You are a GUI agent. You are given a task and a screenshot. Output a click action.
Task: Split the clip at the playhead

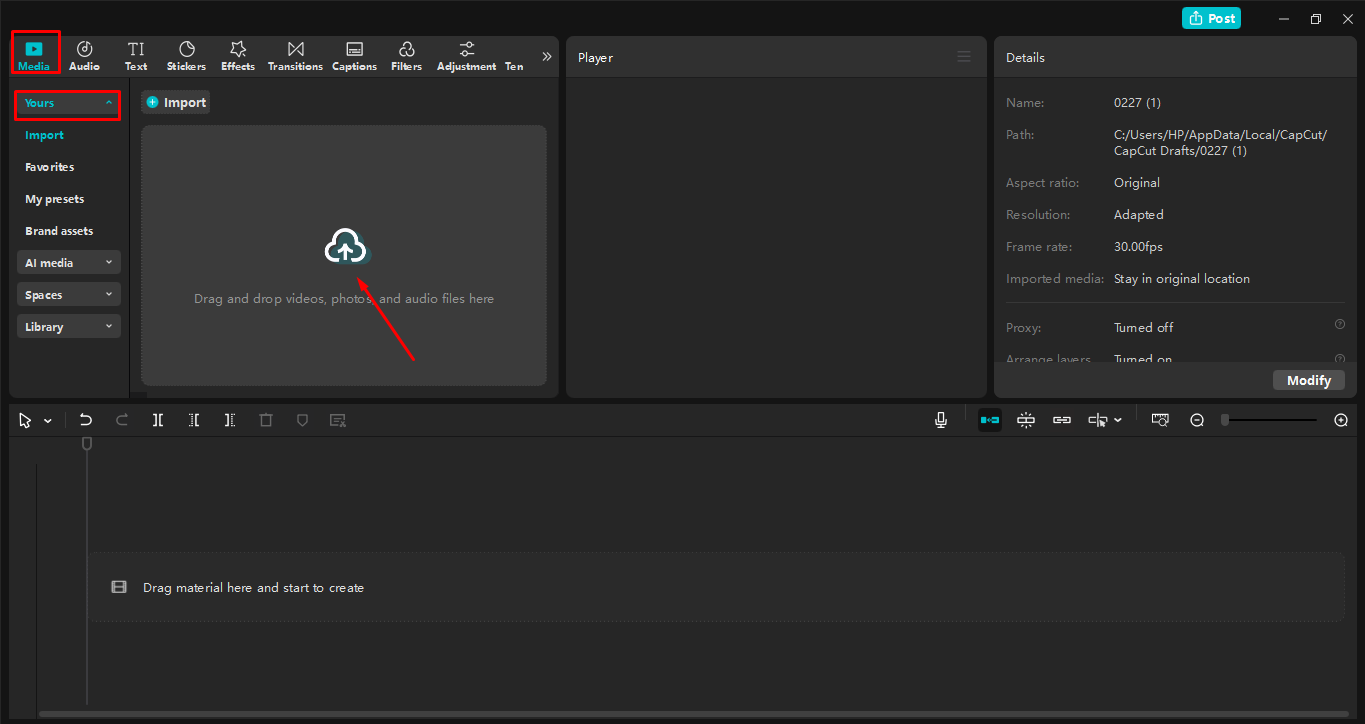[x=157, y=420]
